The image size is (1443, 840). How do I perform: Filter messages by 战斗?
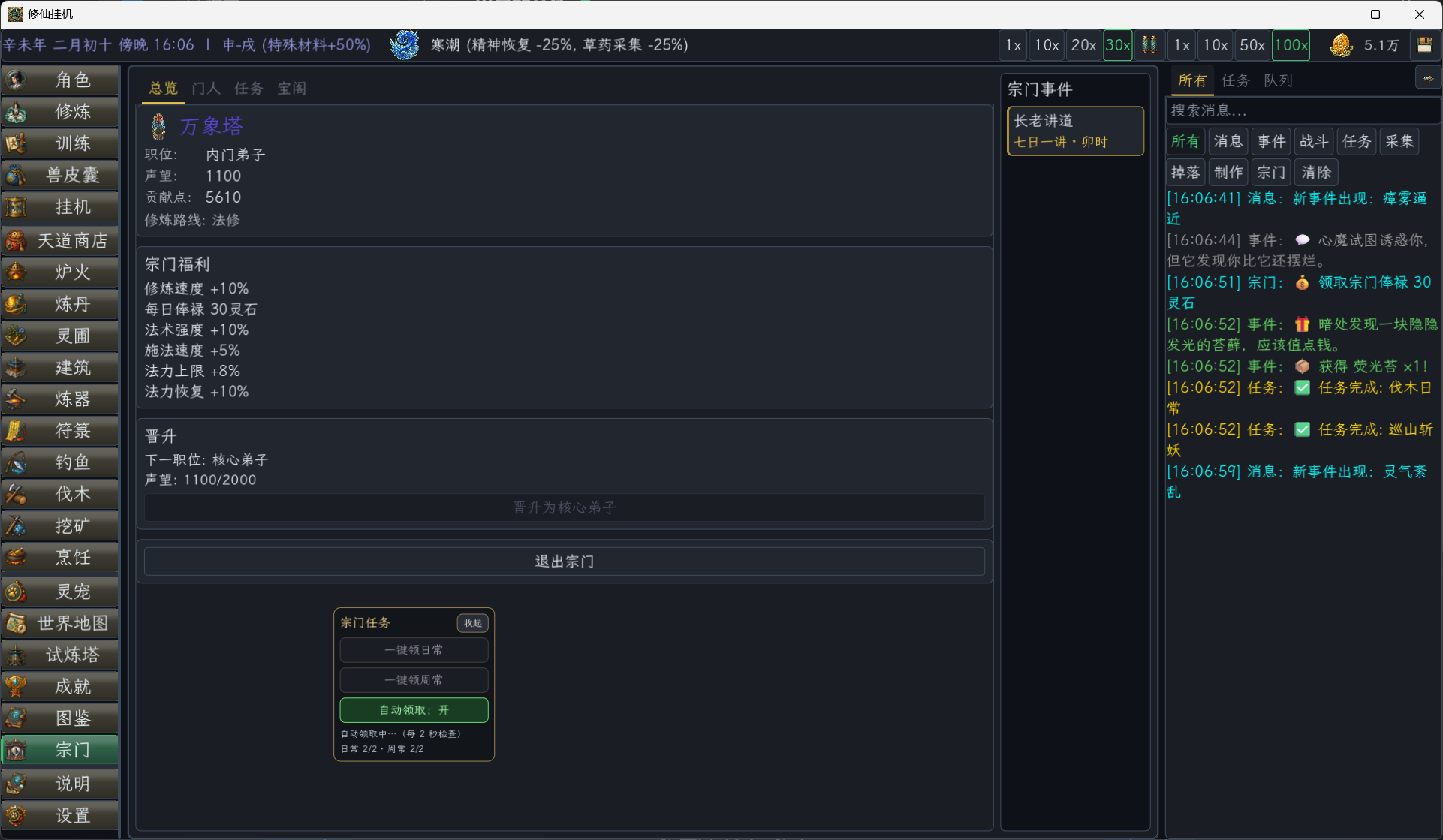point(1314,141)
